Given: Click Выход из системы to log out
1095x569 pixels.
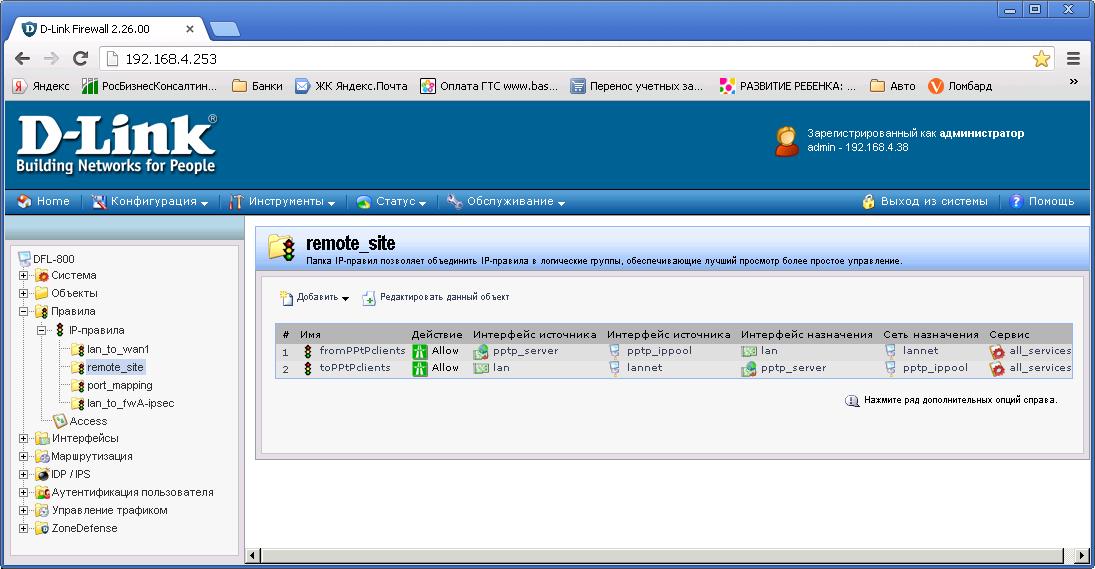Looking at the screenshot, I should 925,201.
